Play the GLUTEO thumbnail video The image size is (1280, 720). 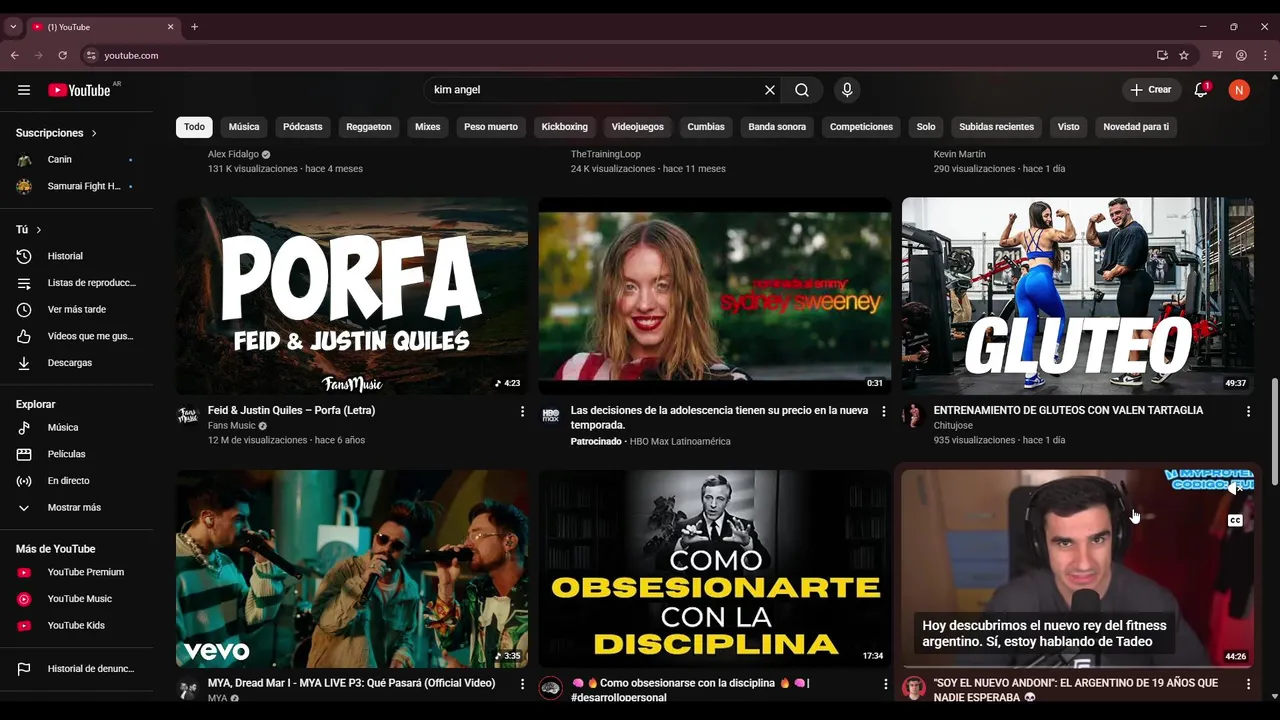[x=1078, y=296]
